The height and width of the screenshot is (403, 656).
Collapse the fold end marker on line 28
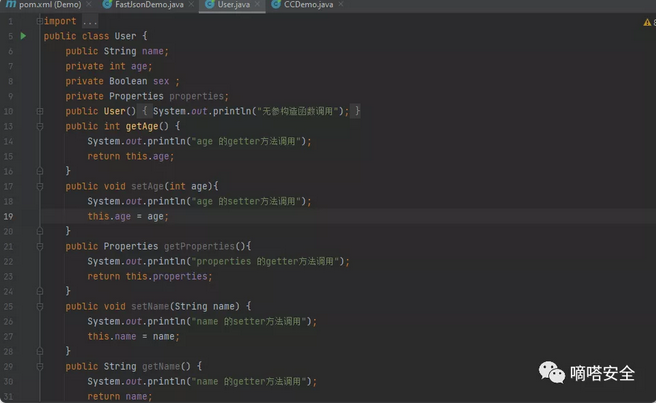[x=40, y=351]
